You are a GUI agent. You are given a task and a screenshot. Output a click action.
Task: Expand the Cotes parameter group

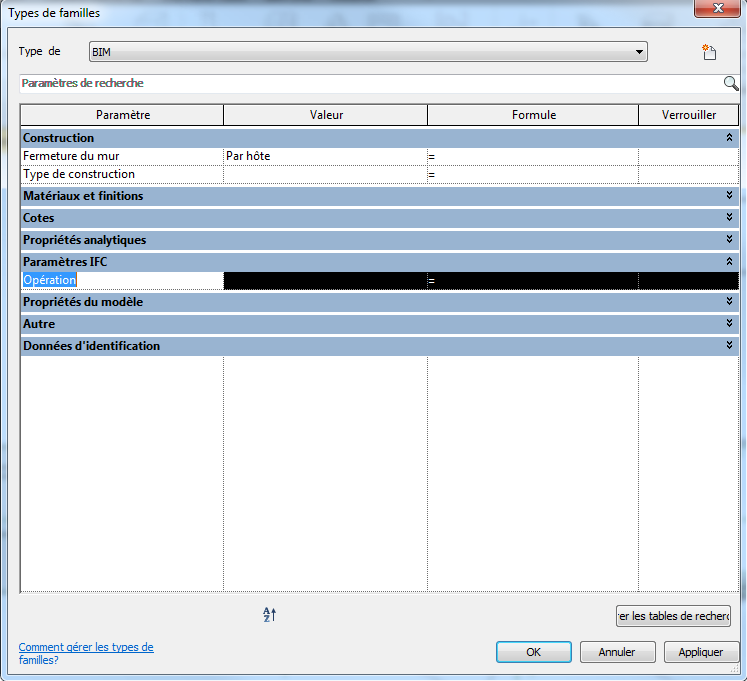[730, 218]
